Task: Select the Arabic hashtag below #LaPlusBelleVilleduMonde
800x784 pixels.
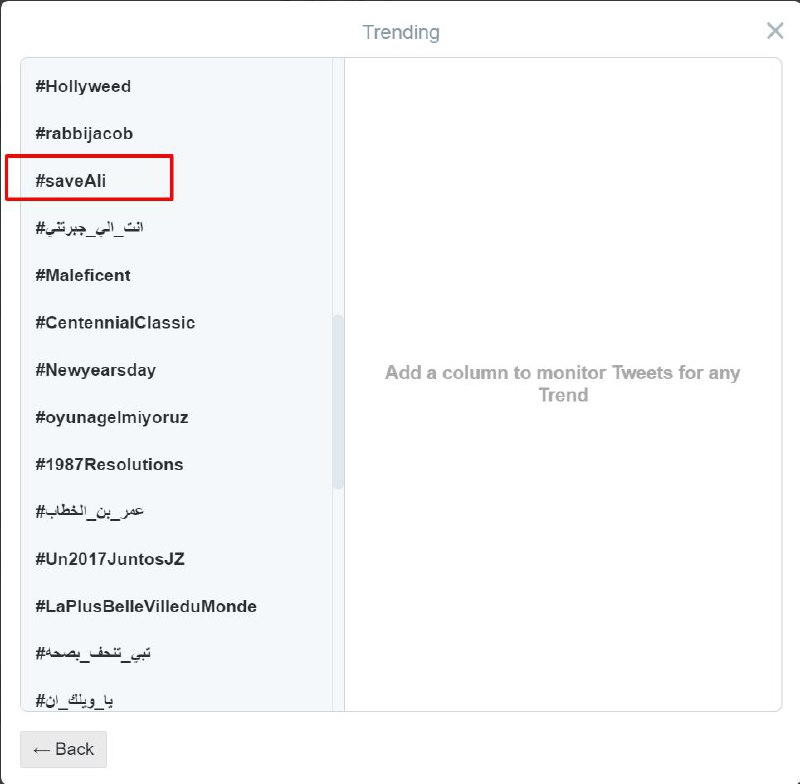Action: coord(93,654)
